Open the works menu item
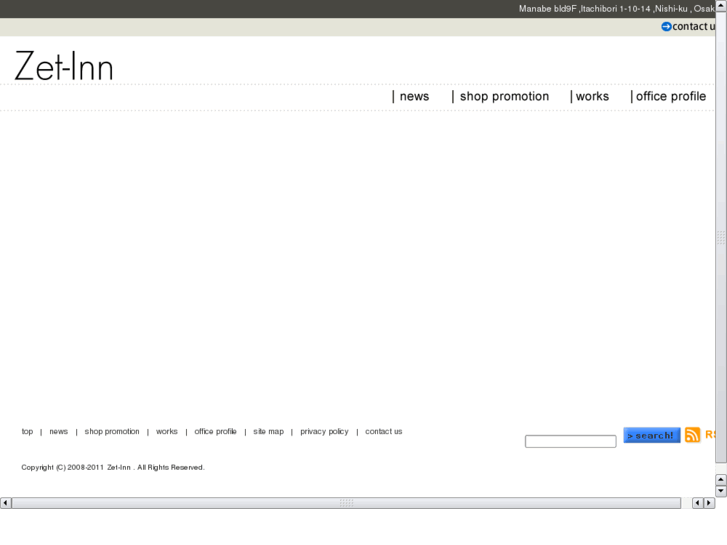The width and height of the screenshot is (727, 545). point(592,96)
